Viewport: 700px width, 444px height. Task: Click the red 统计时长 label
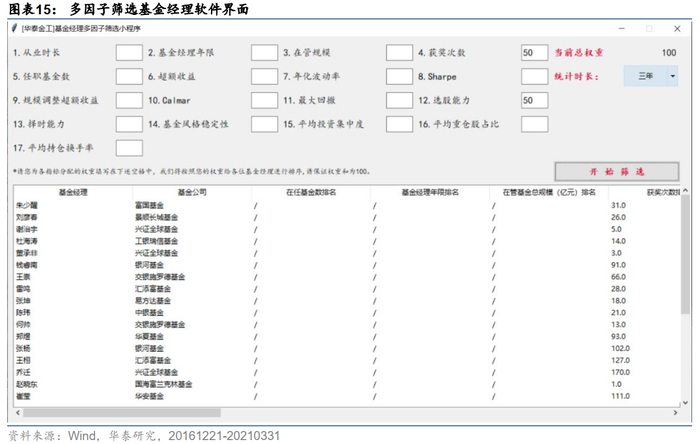click(x=576, y=76)
